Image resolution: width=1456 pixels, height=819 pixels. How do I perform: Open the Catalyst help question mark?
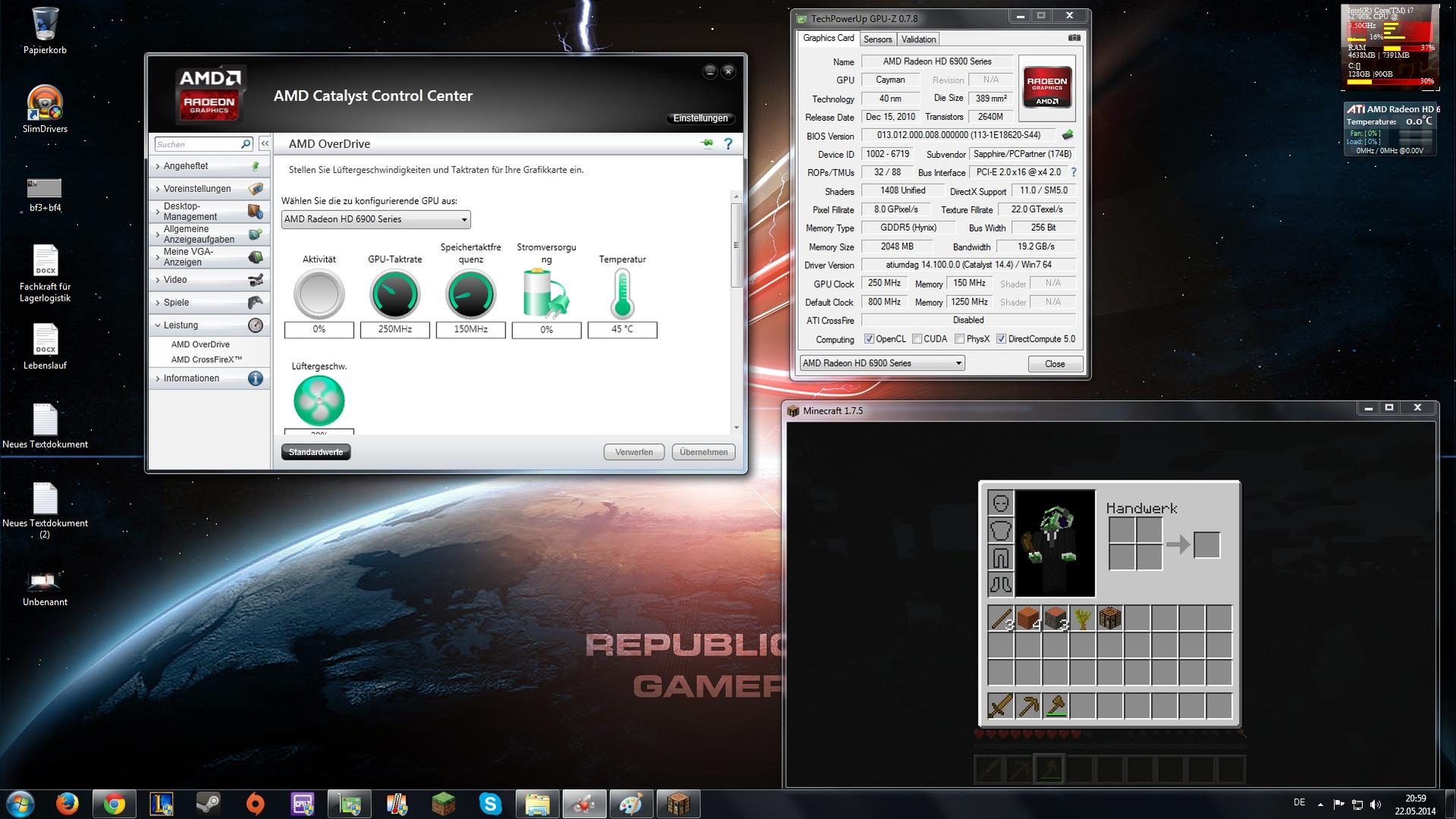coord(728,143)
